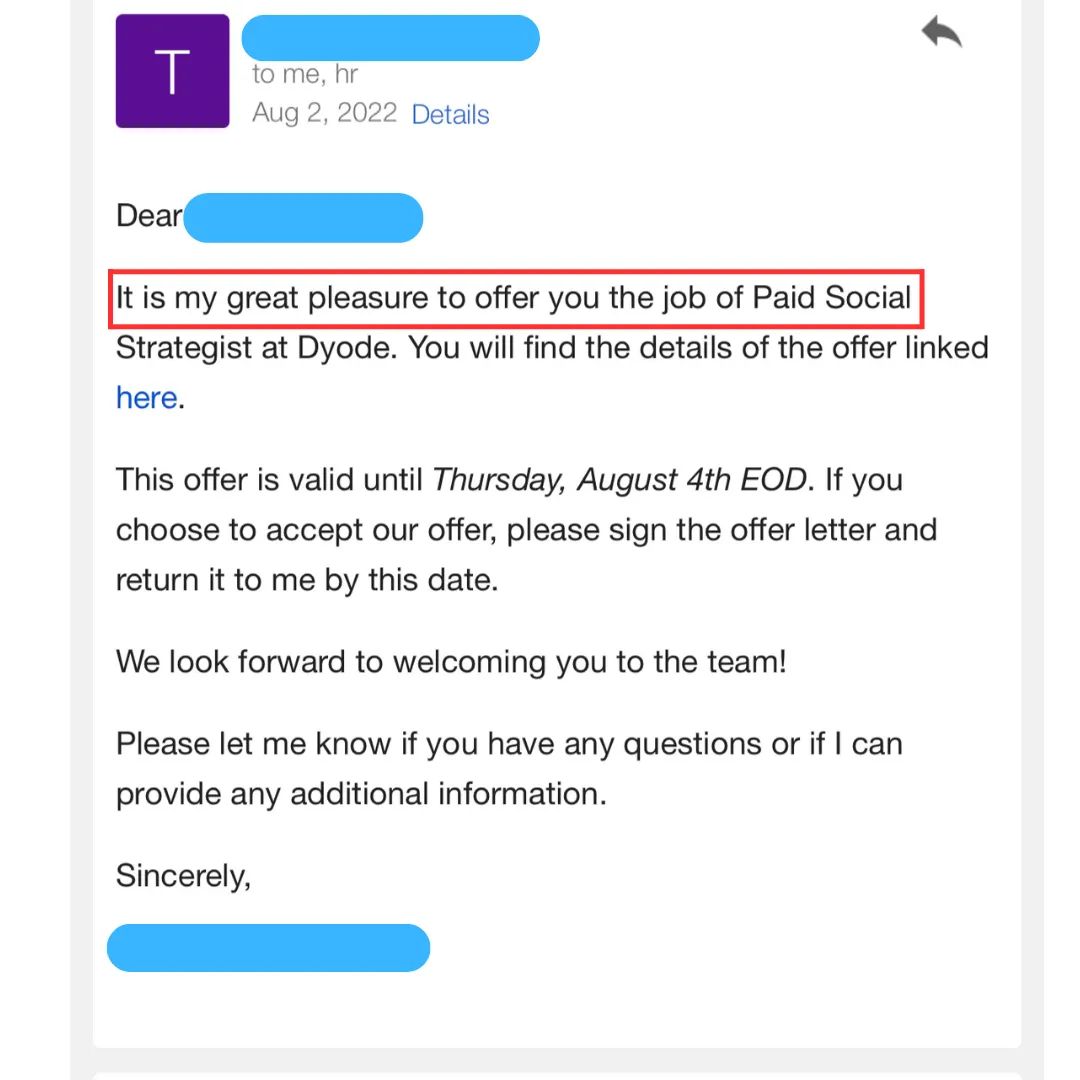Expand the 'to me, hr' recipients line
The height and width of the screenshot is (1080, 1080).
pos(305,74)
